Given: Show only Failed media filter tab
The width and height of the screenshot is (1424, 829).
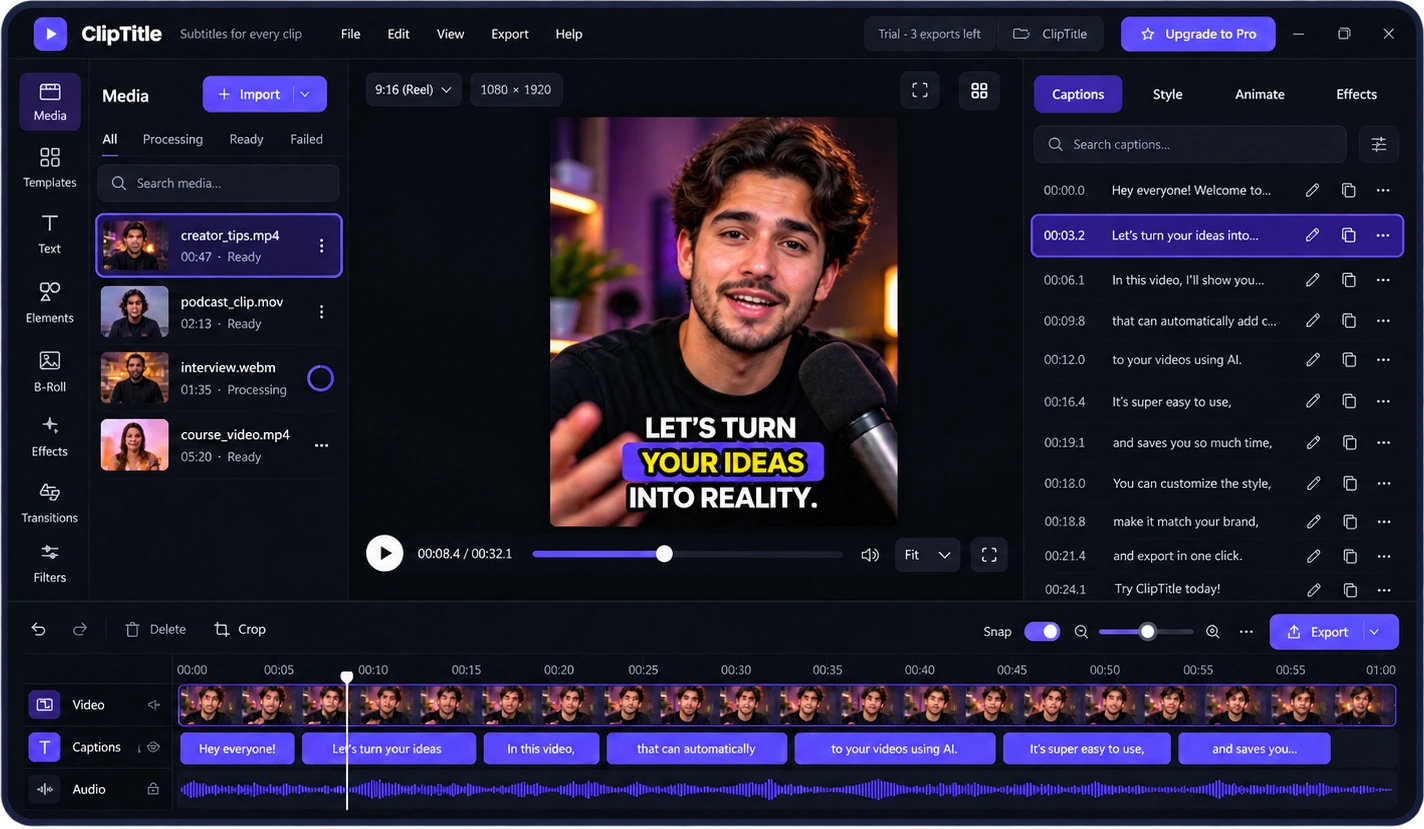Looking at the screenshot, I should (x=306, y=139).
